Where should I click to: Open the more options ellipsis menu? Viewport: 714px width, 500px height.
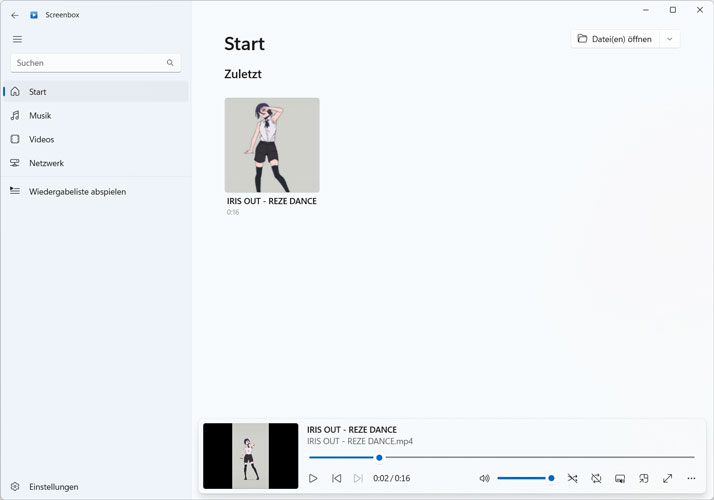pyautogui.click(x=691, y=479)
